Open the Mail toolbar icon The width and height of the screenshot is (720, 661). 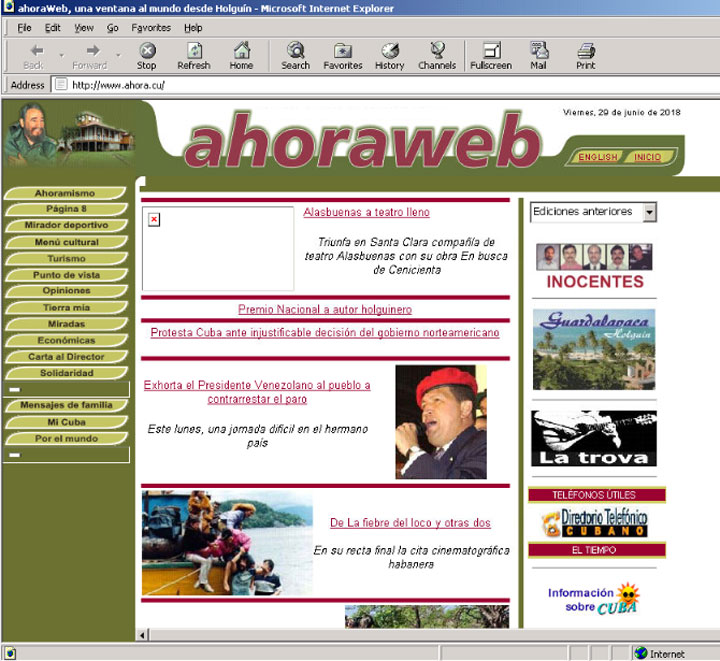(x=539, y=50)
